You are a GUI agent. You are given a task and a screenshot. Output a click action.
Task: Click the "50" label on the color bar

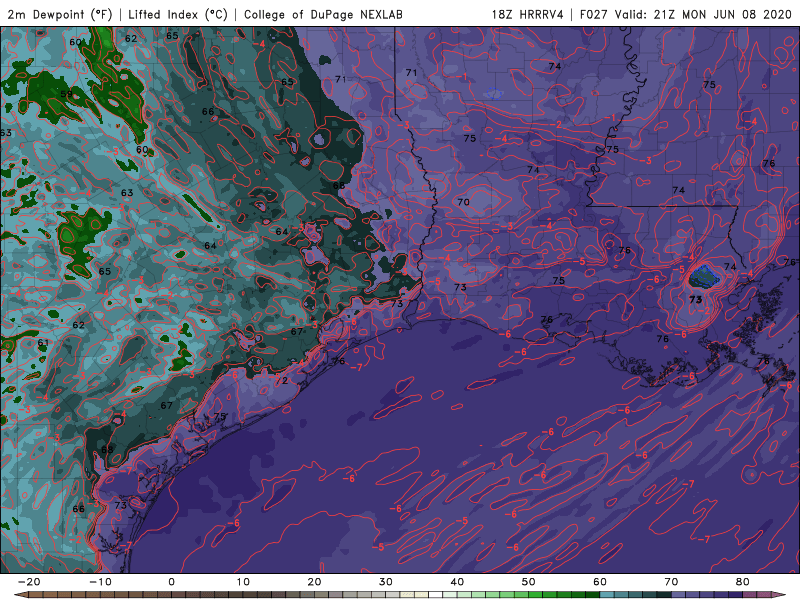coord(529,582)
